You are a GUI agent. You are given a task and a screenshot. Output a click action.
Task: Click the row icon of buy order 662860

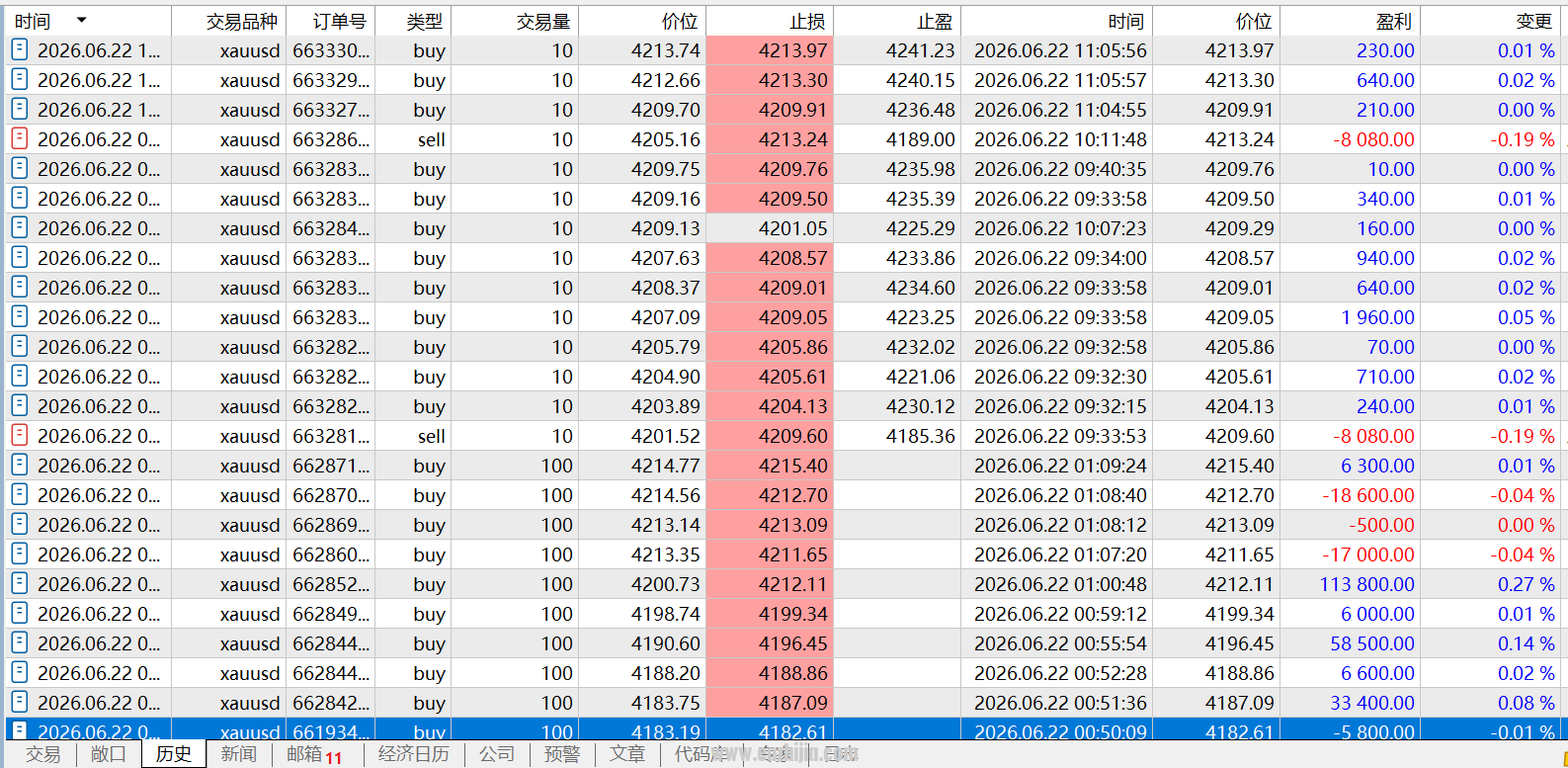(19, 554)
